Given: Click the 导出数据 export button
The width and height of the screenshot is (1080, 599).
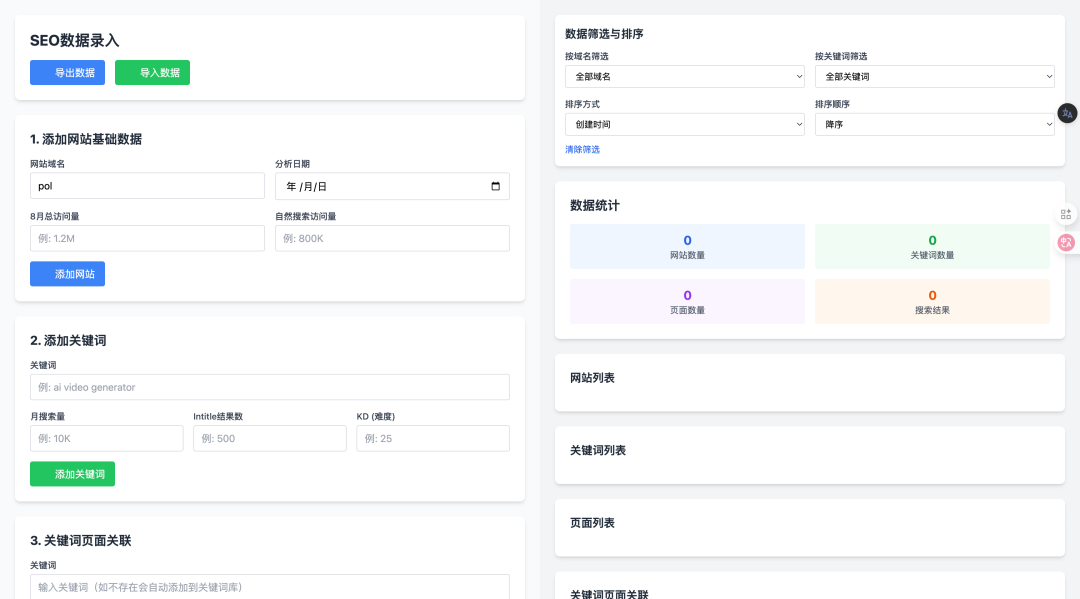Looking at the screenshot, I should pyautogui.click(x=68, y=72).
